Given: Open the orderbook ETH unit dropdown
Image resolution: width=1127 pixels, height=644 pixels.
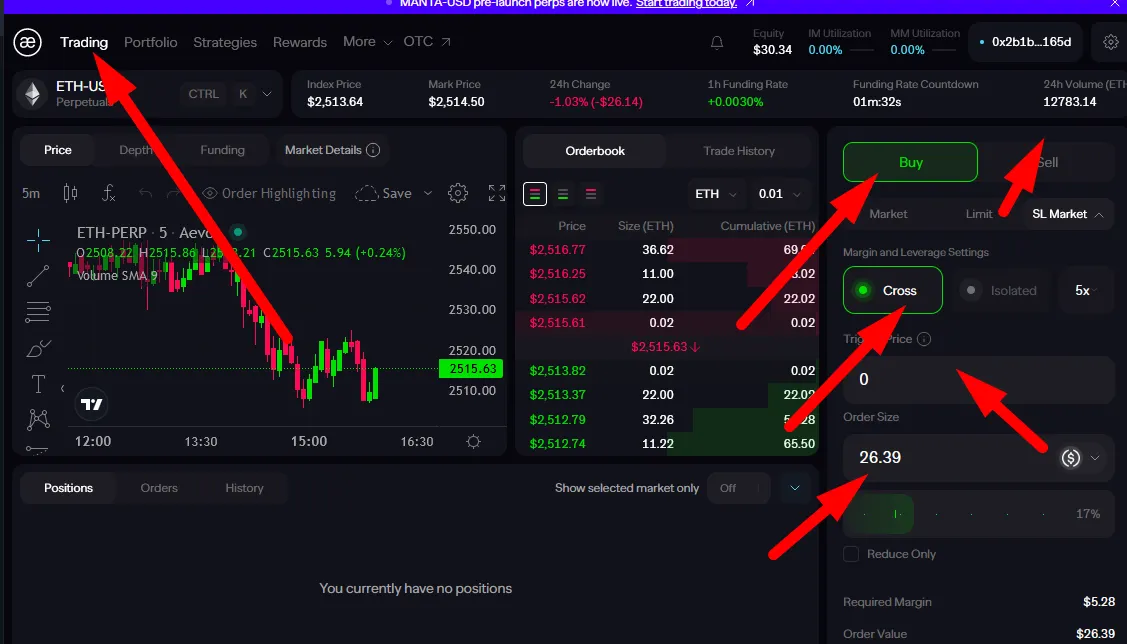Looking at the screenshot, I should point(716,194).
